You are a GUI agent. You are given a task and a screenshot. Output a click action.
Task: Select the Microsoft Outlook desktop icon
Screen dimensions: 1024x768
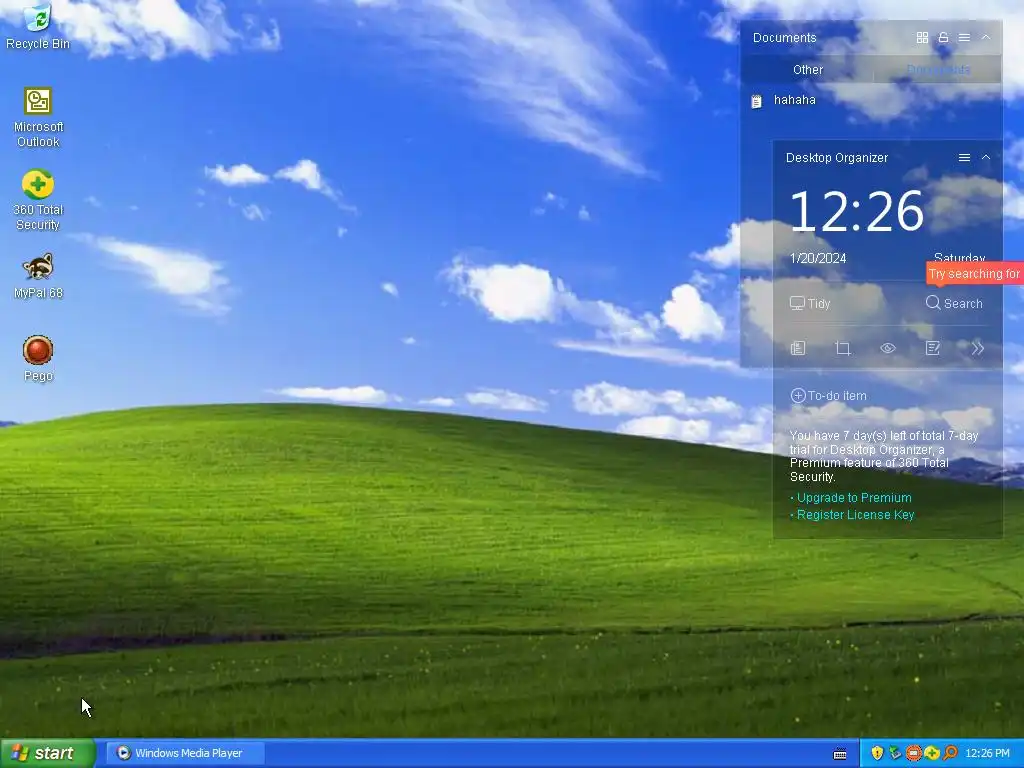point(38,118)
